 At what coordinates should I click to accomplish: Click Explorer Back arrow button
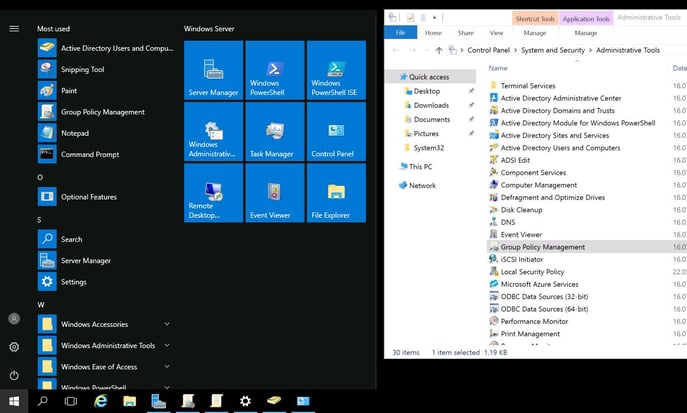396,50
